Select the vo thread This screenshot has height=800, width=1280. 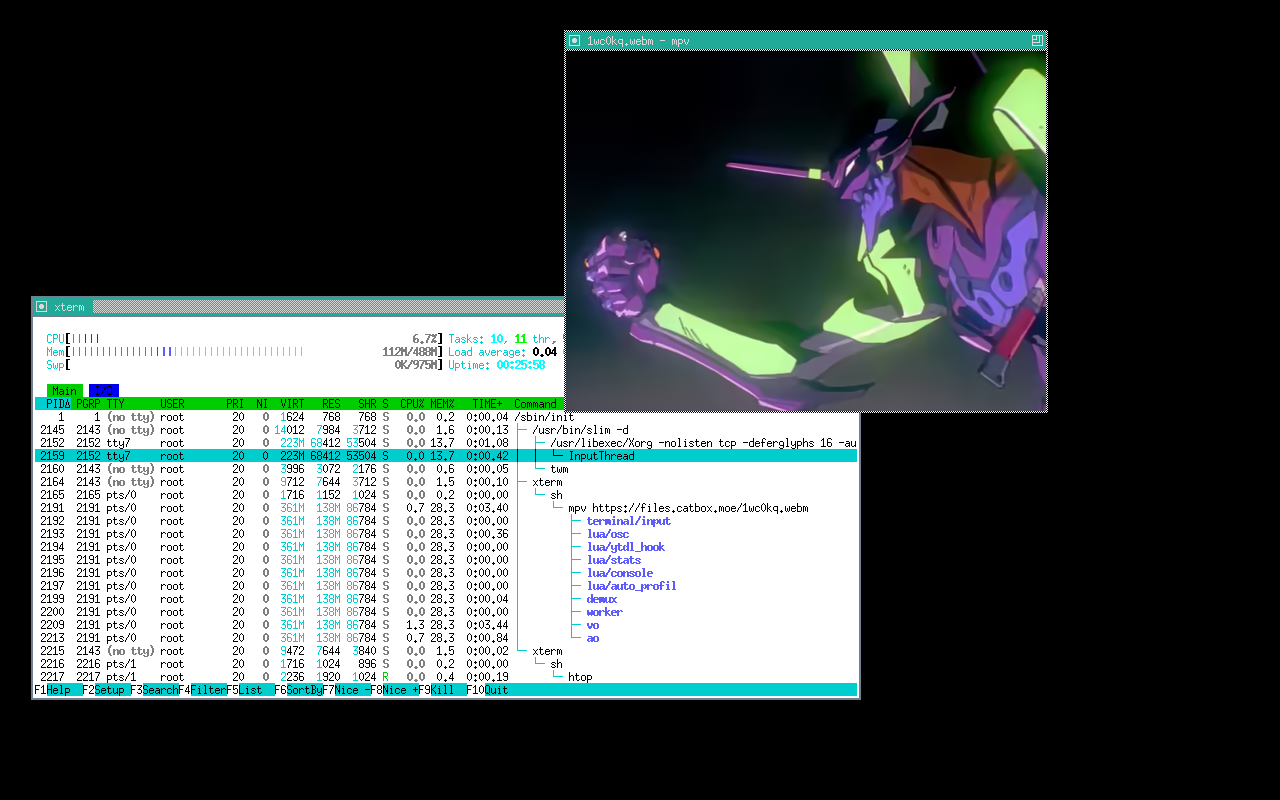click(x=447, y=625)
